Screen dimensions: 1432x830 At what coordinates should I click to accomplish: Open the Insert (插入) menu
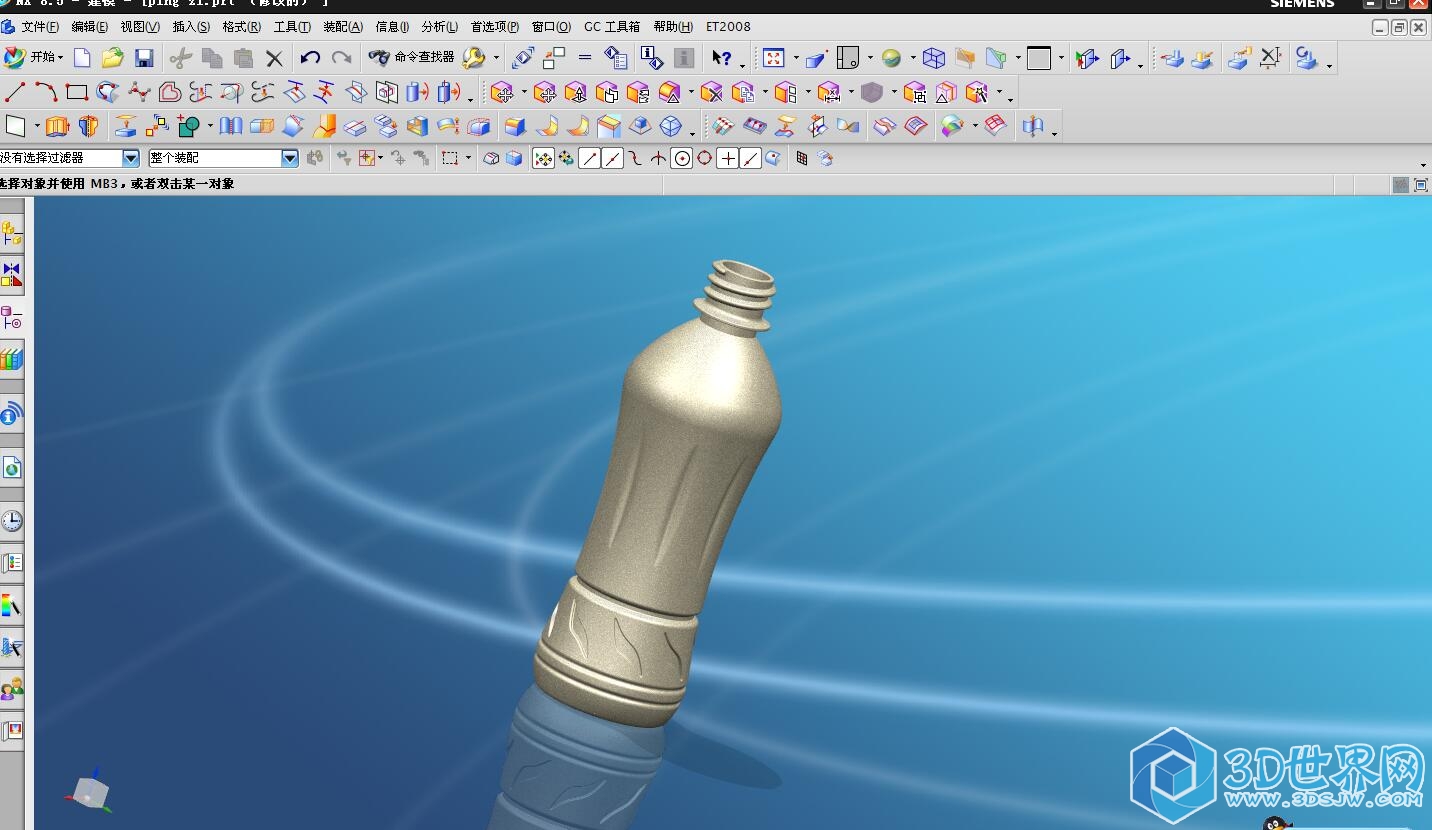pos(191,27)
